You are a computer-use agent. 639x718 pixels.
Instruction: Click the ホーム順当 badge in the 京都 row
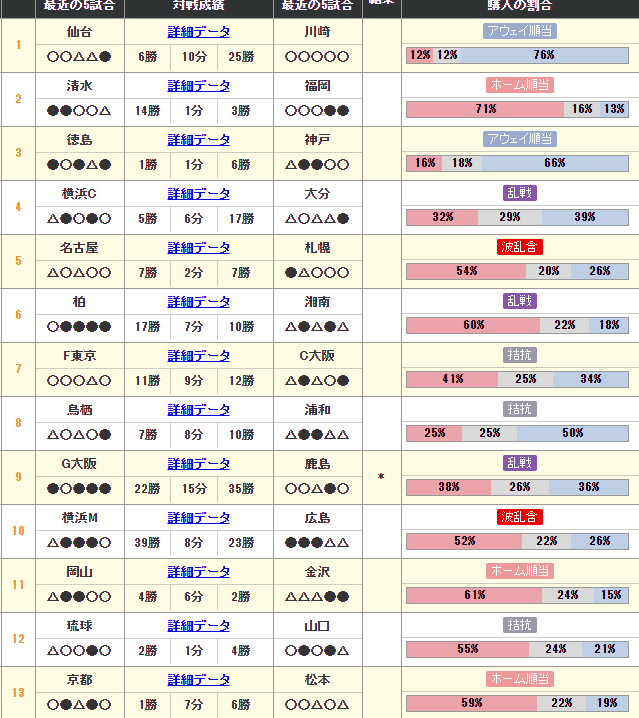pyautogui.click(x=520, y=680)
